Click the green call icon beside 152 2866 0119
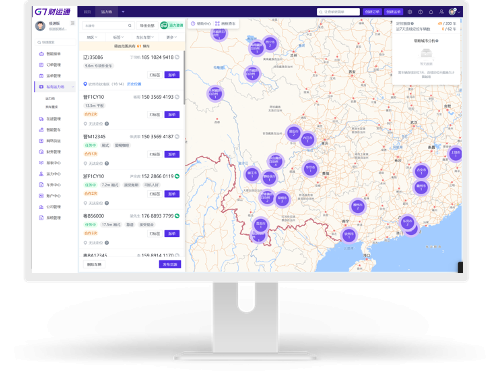Image resolution: width=500 pixels, height=382 pixels. pyautogui.click(x=177, y=176)
